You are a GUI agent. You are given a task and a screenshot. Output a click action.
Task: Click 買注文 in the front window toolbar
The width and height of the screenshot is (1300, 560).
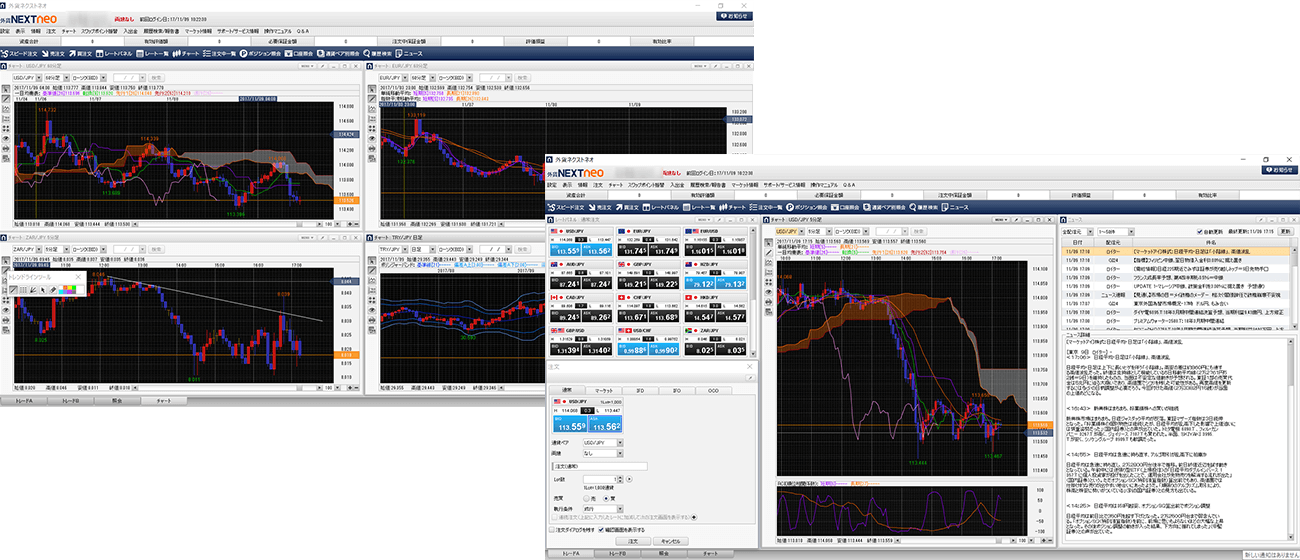(x=627, y=207)
